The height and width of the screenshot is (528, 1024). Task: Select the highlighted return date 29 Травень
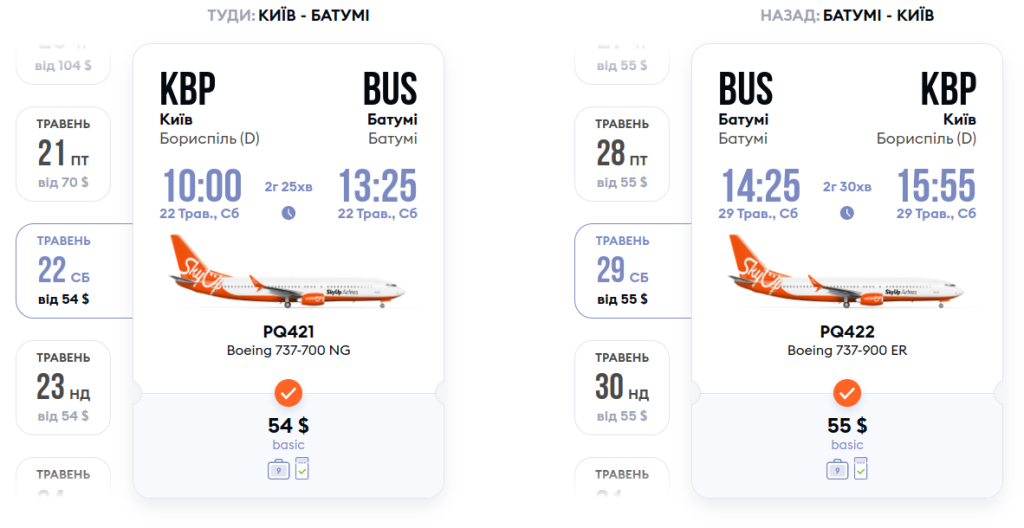pyautogui.click(x=624, y=270)
